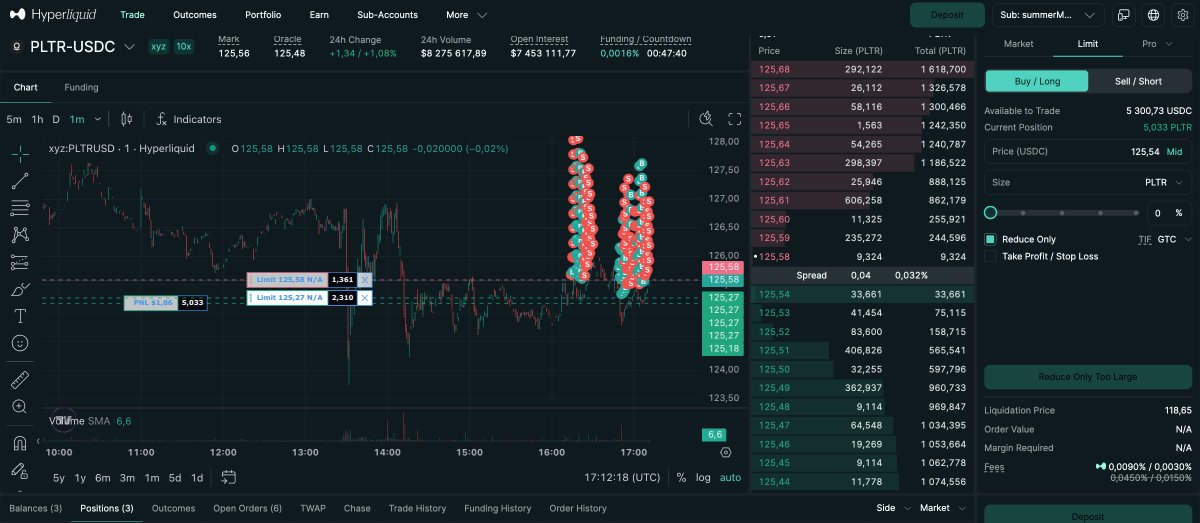Open the candlestick chart style picker

tap(126, 119)
